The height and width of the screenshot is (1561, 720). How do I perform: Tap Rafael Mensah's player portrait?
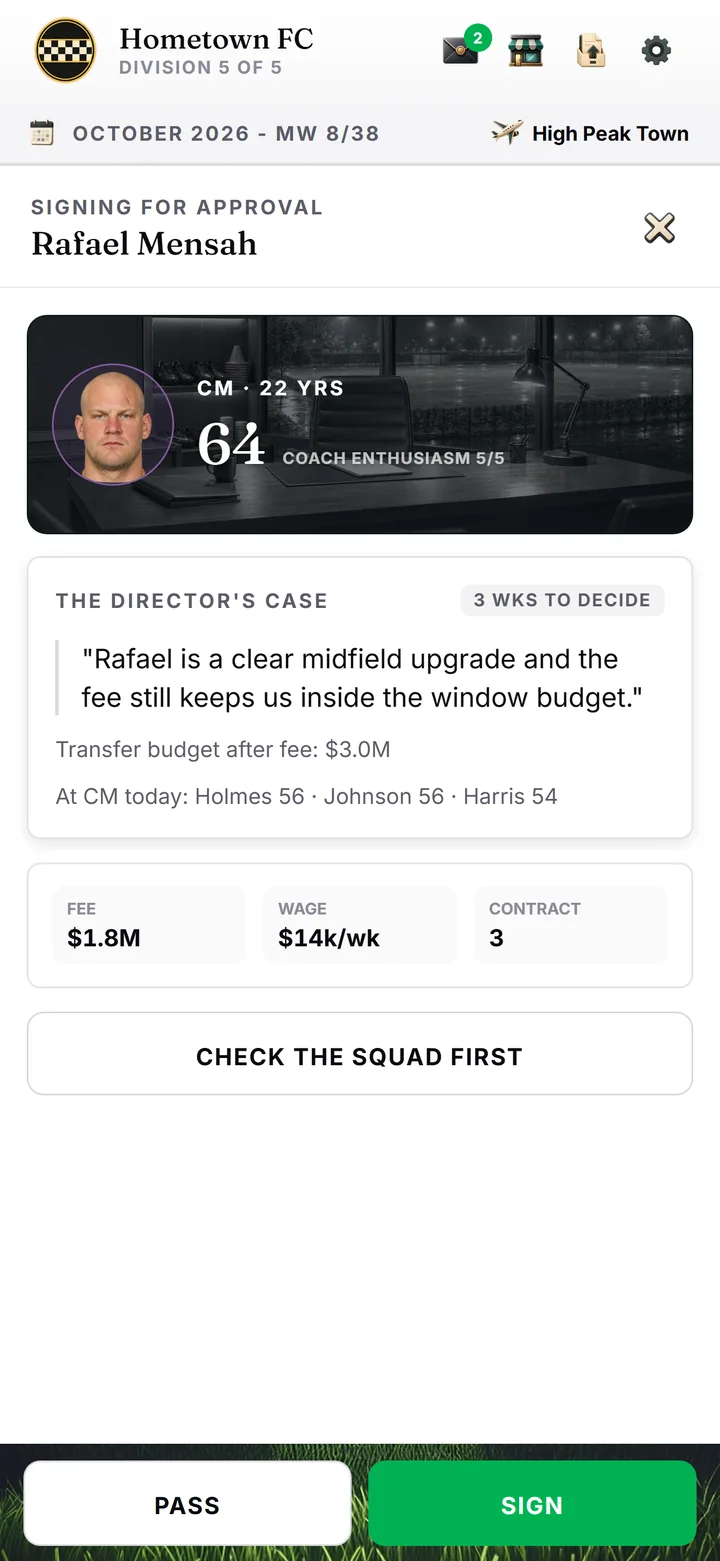[113, 425]
